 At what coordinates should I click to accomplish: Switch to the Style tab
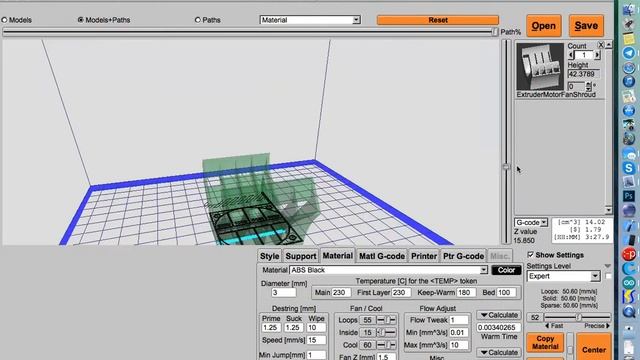click(x=269, y=256)
